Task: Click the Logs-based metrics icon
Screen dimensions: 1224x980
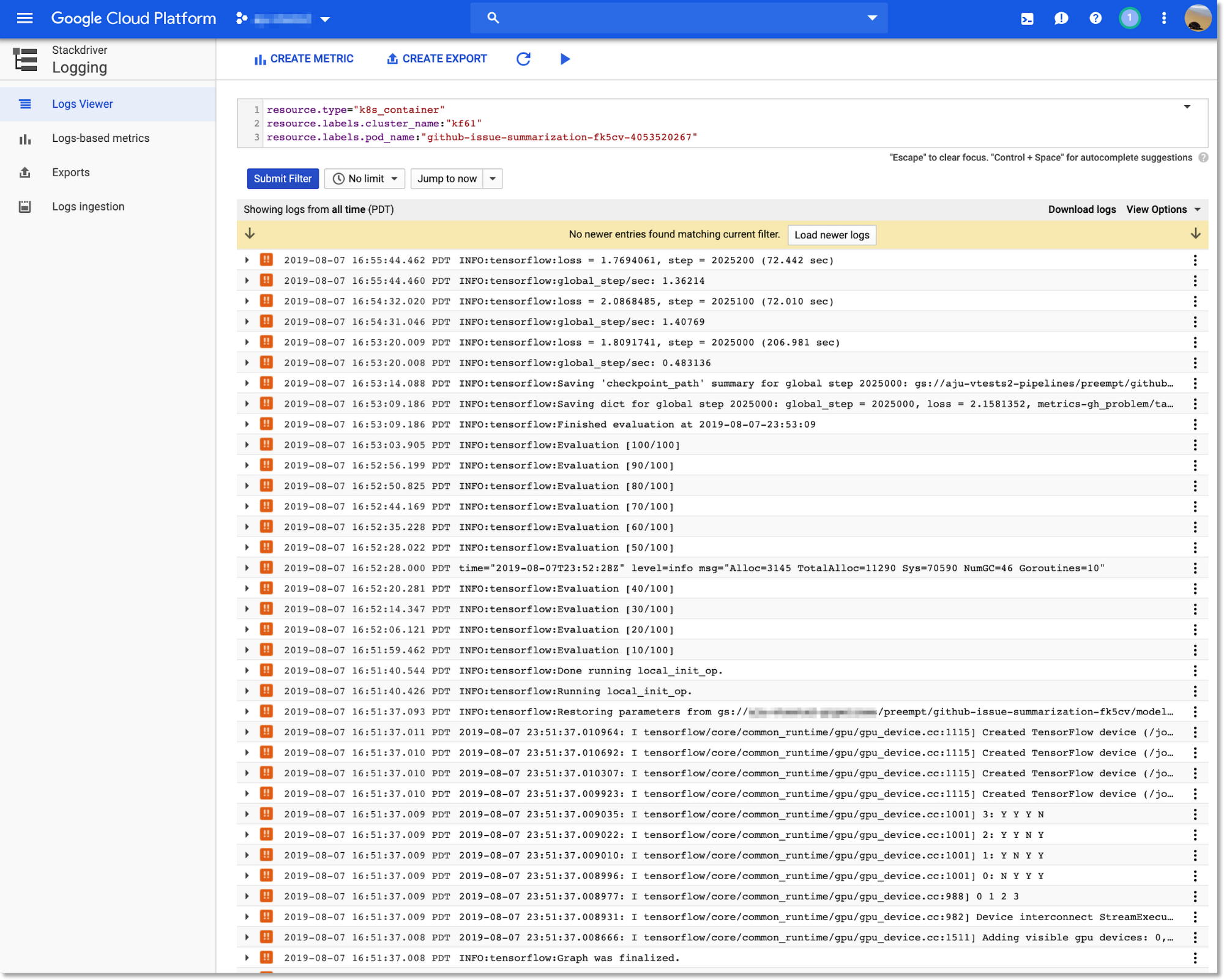Action: click(25, 138)
